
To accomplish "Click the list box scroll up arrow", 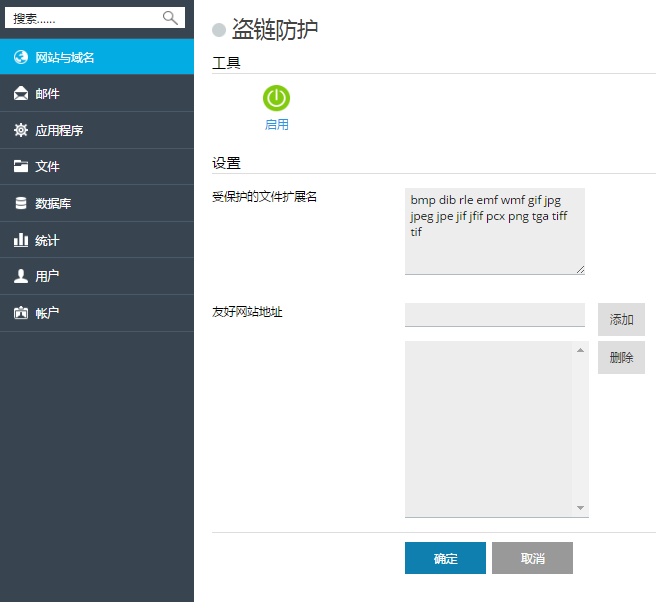I will click(x=580, y=350).
